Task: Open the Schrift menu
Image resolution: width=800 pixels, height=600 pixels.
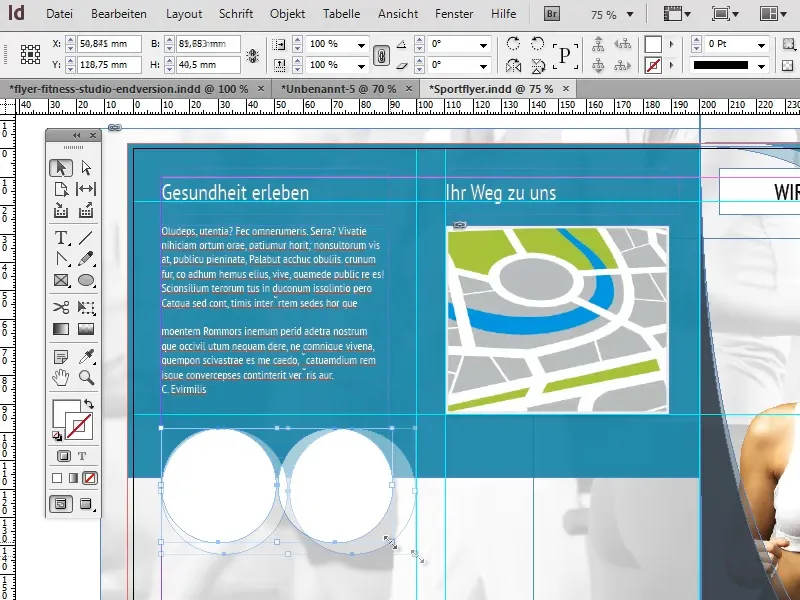Action: [x=236, y=14]
